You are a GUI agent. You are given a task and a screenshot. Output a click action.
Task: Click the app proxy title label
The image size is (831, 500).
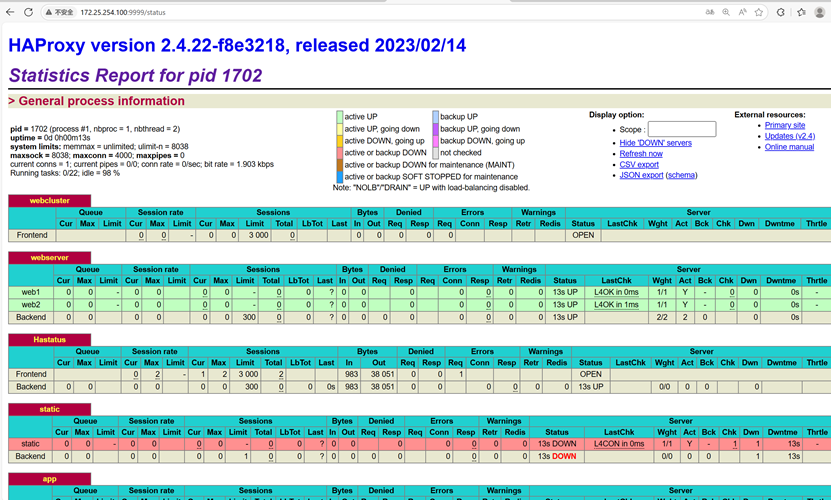pyautogui.click(x=49, y=479)
